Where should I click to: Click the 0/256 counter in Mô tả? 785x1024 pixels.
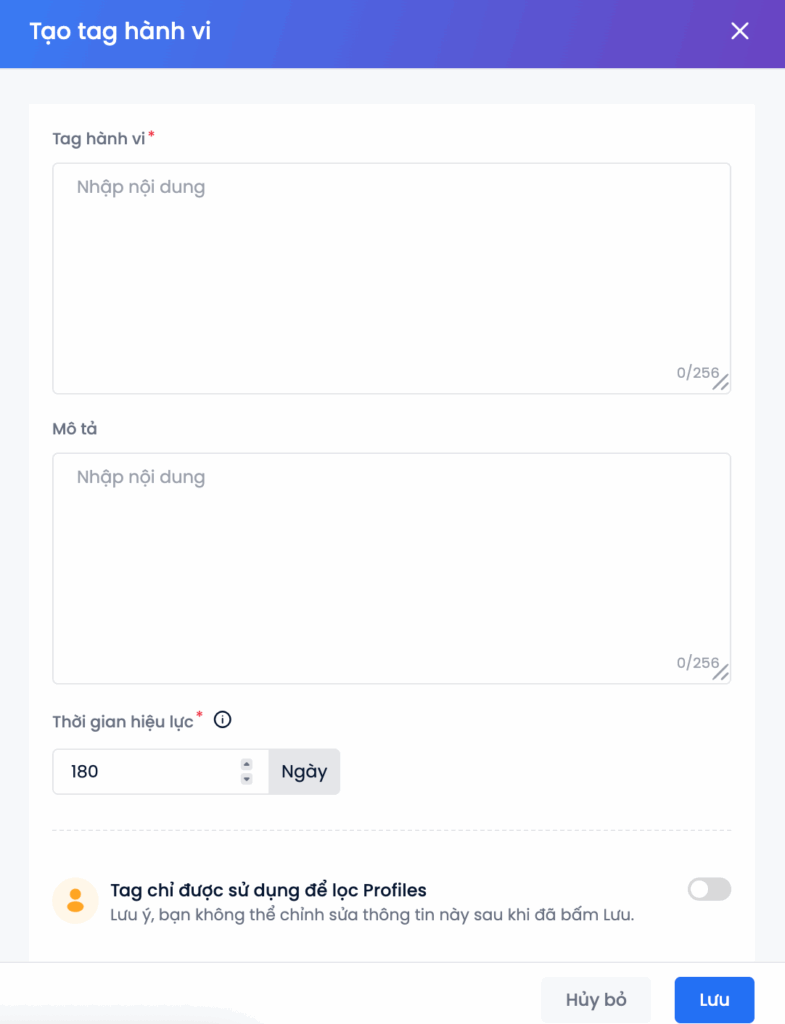697,663
